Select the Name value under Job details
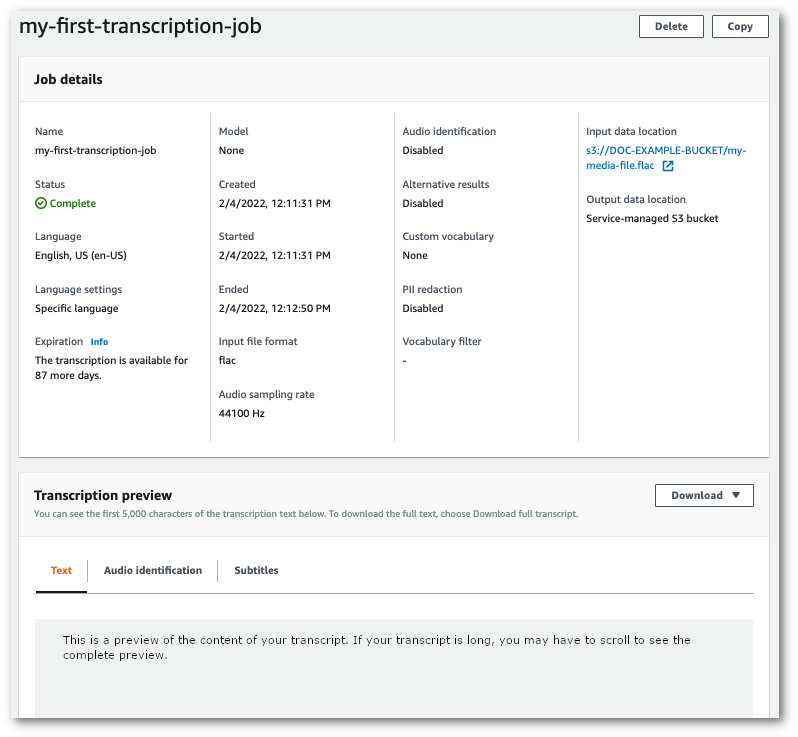The width and height of the screenshot is (798, 737). point(95,151)
